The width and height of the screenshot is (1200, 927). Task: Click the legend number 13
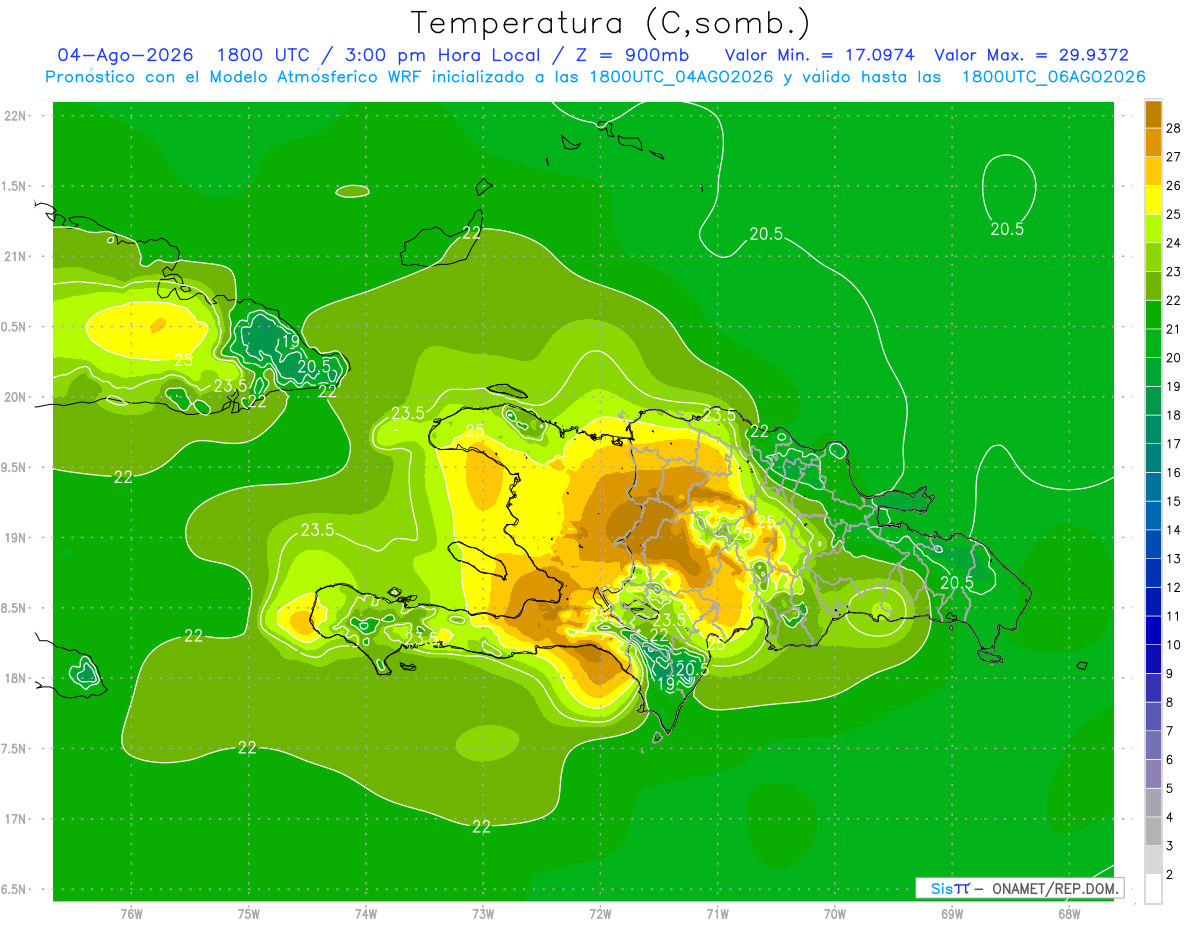pos(1174,558)
